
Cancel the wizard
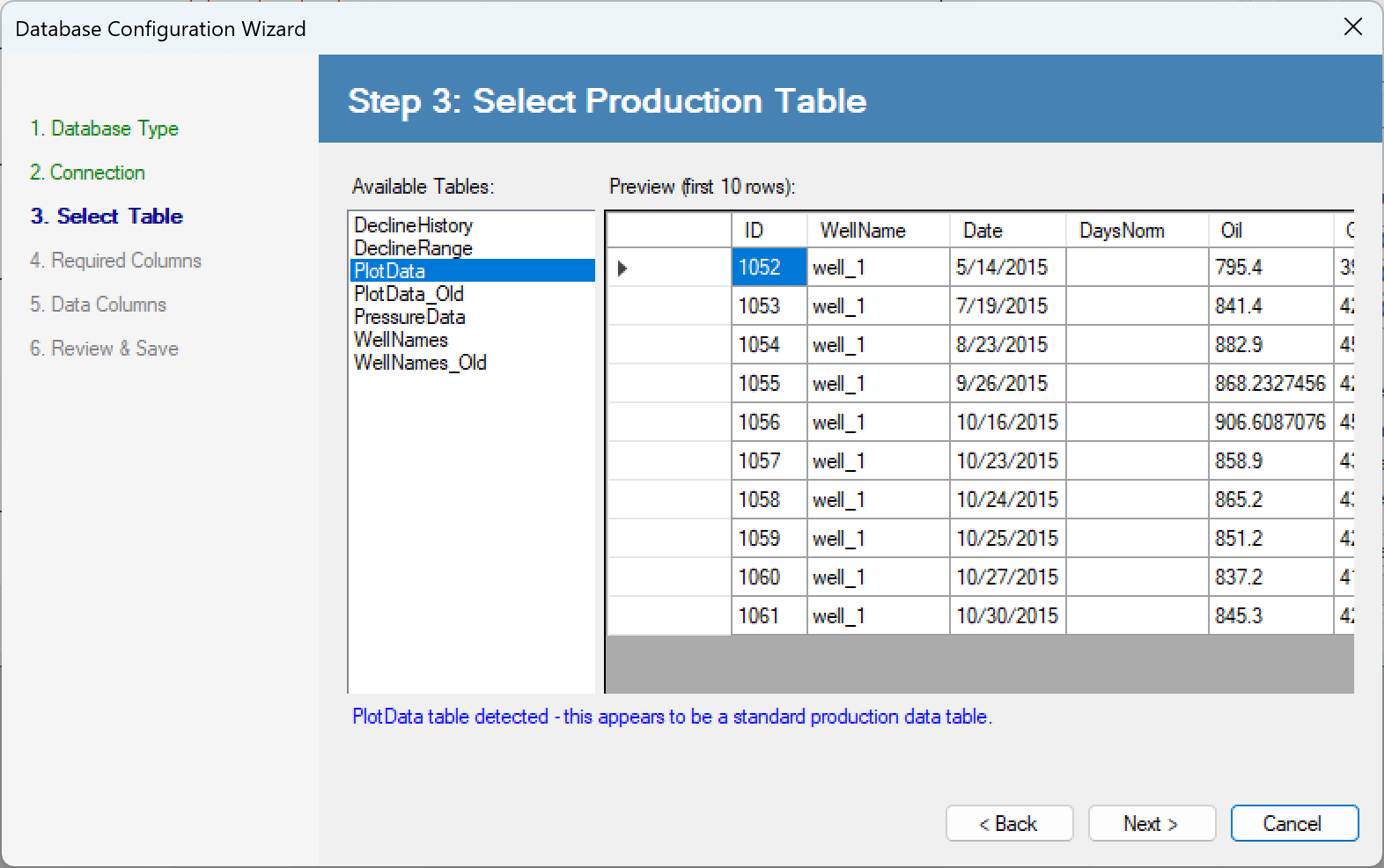(x=1294, y=823)
